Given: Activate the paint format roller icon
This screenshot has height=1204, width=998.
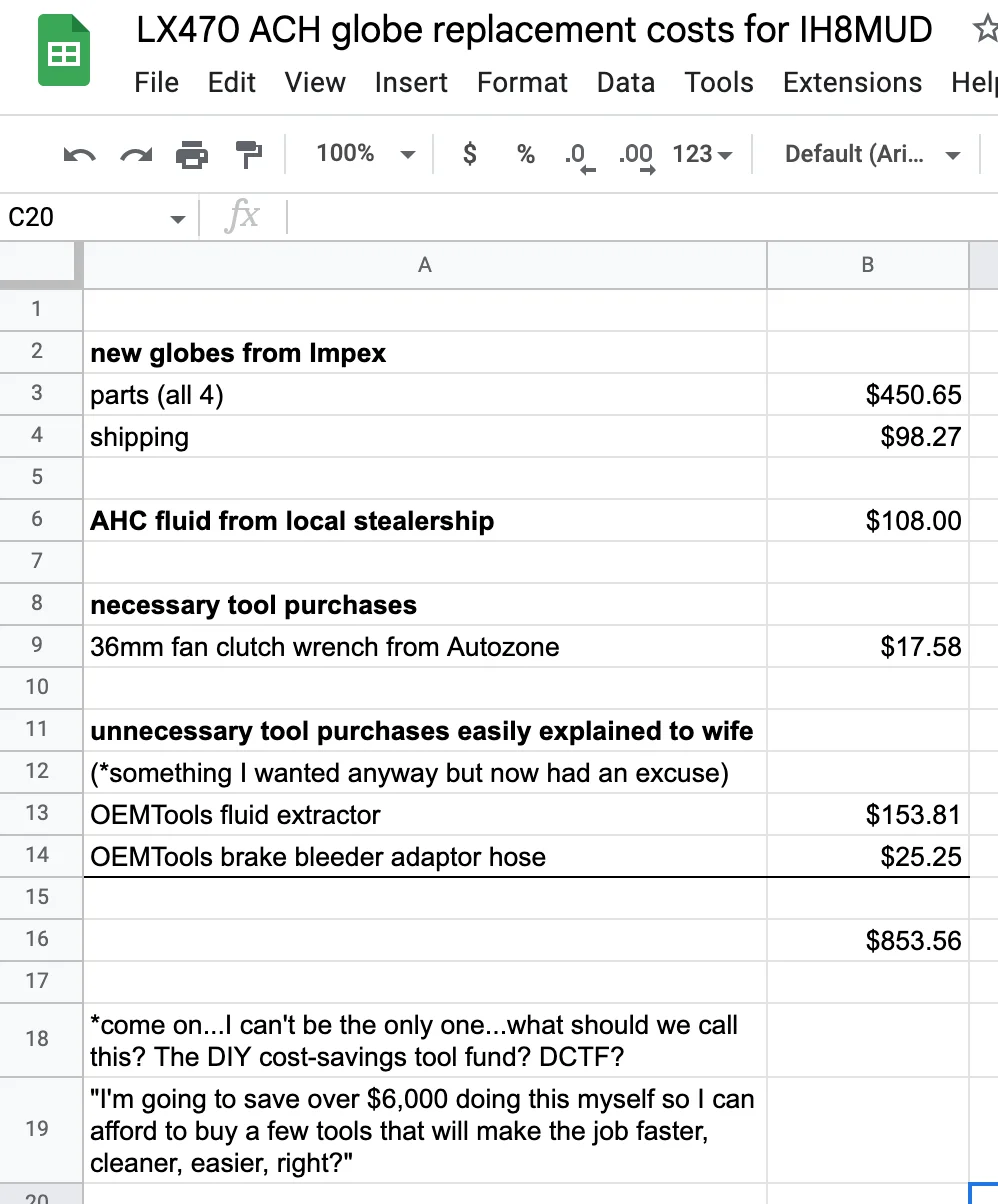Looking at the screenshot, I should pos(248,155).
